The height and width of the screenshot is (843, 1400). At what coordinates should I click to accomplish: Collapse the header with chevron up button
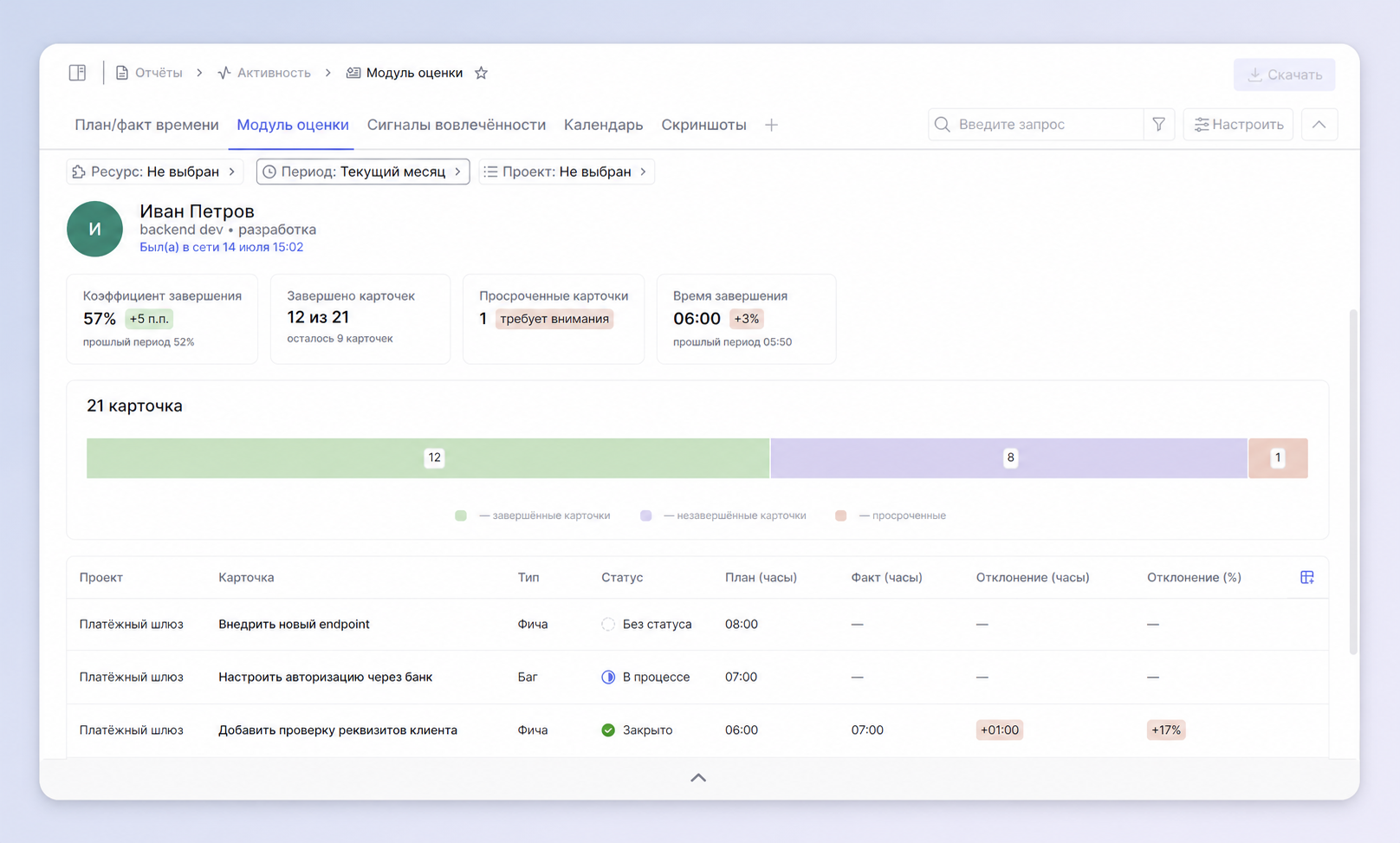pos(1319,125)
